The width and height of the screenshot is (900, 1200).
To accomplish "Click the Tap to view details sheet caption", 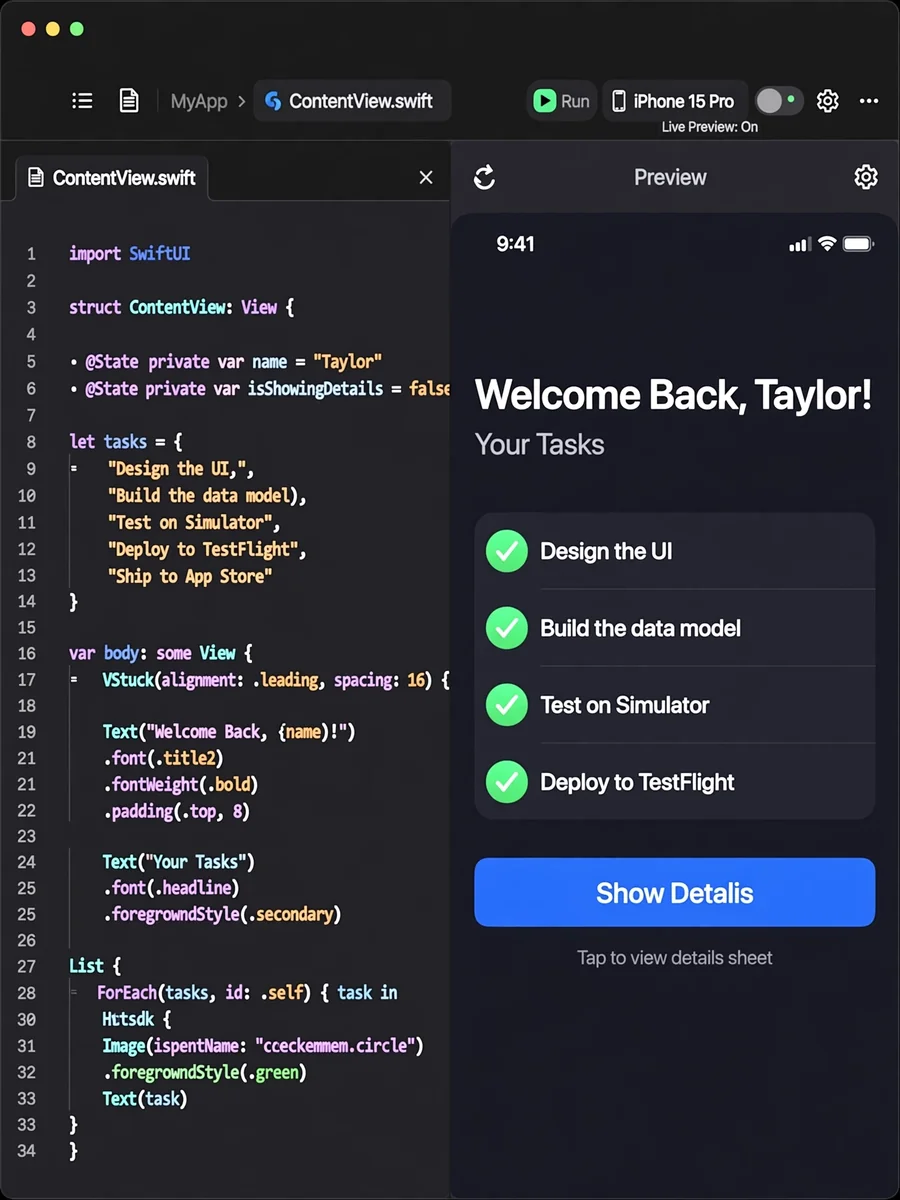I will [x=675, y=958].
